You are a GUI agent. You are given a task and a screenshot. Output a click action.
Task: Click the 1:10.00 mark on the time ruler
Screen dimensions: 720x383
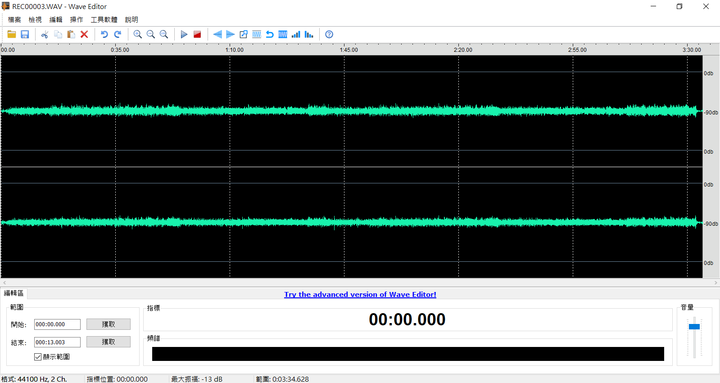coord(234,50)
